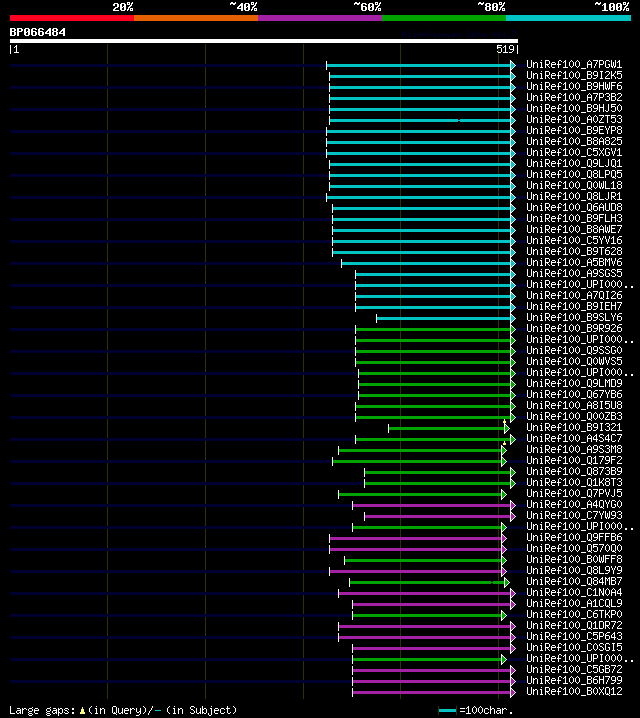
Task: Select the UniRef100_Q0WL18 label
Action: coord(574,185)
